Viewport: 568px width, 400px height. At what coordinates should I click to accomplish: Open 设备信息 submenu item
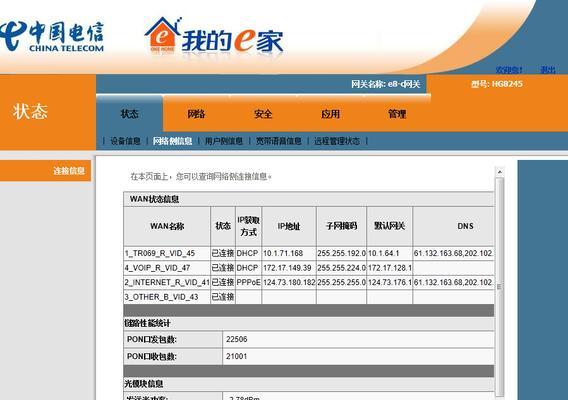125,141
